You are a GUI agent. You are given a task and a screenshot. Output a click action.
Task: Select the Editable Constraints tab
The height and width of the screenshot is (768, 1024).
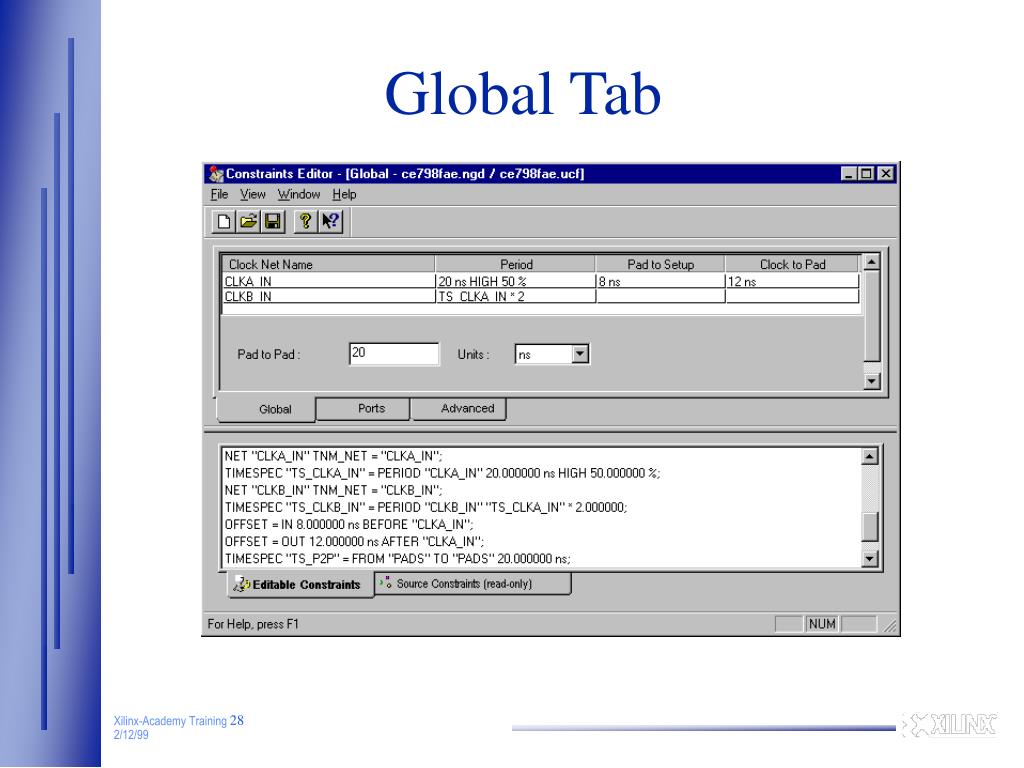coord(300,584)
